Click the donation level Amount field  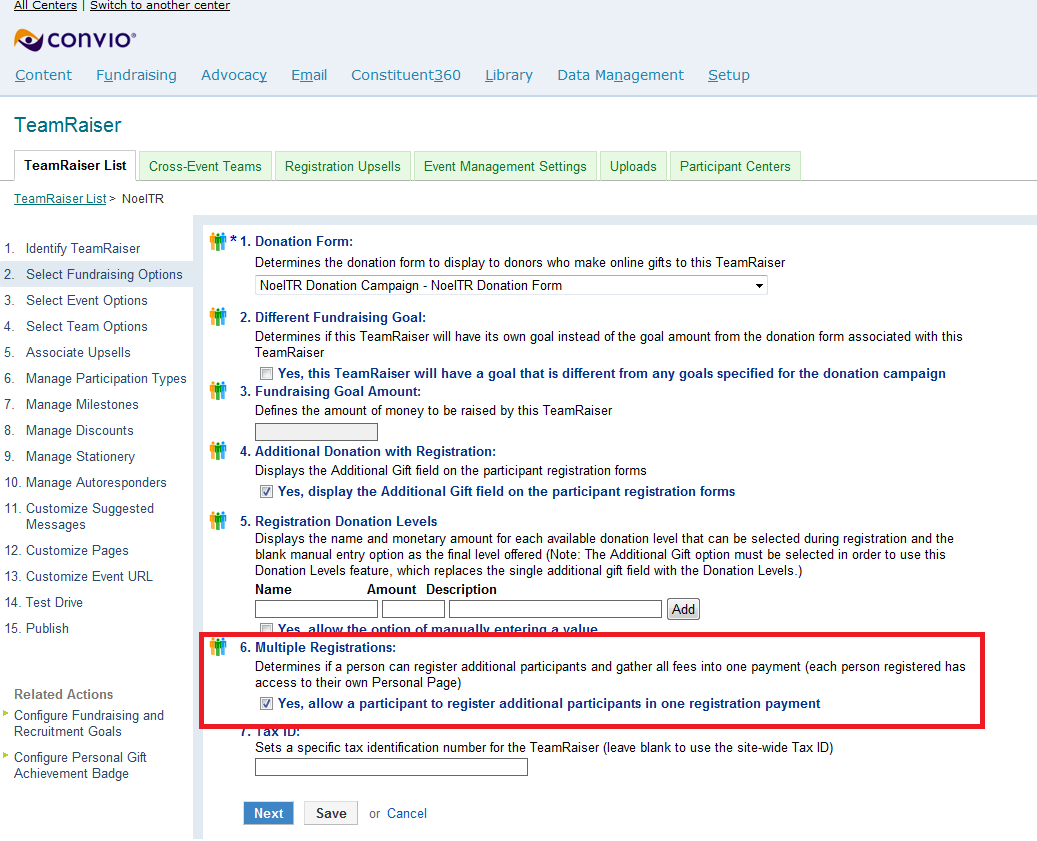(x=413, y=609)
